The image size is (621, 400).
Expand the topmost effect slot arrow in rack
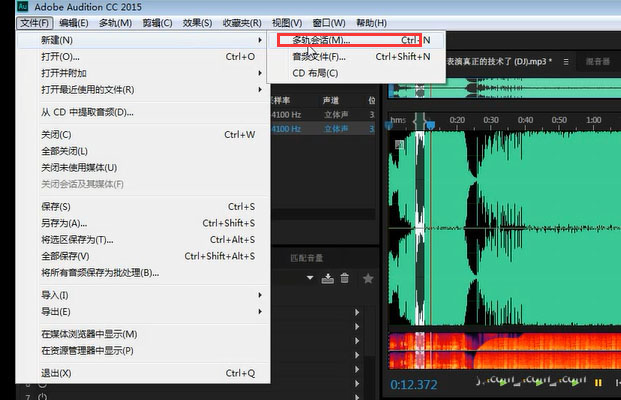pos(357,312)
